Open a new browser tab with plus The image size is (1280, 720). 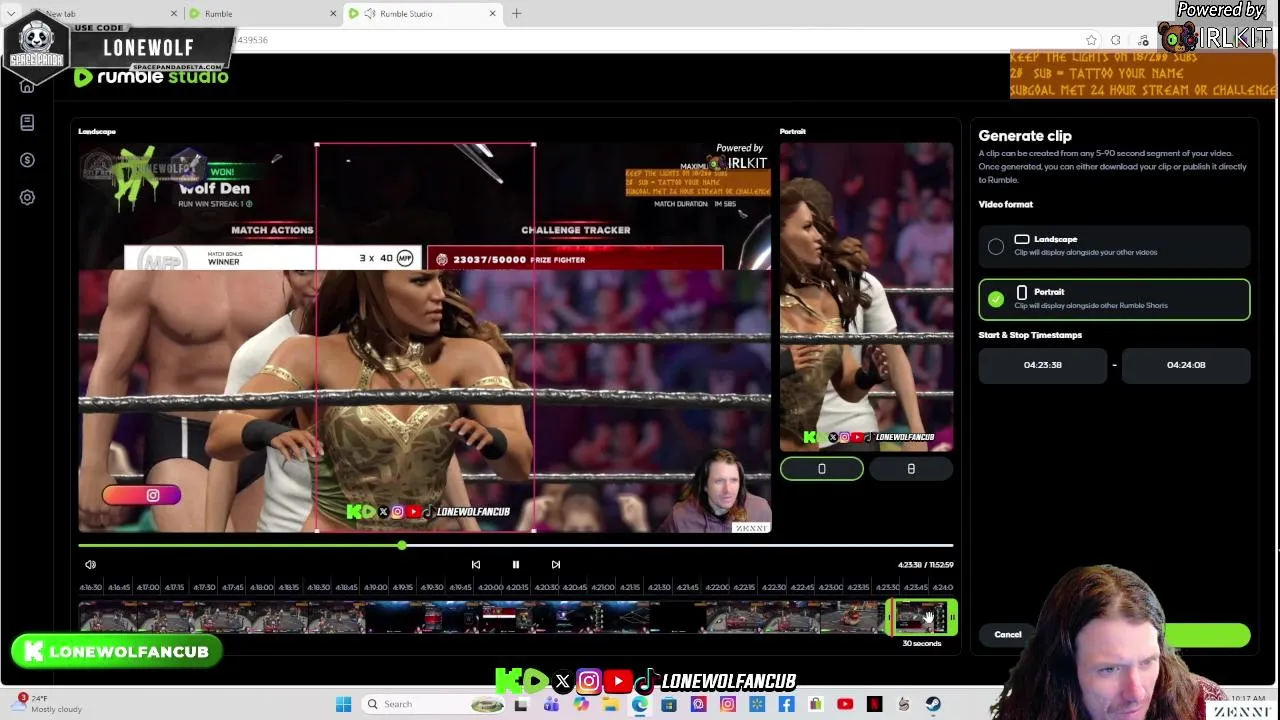(517, 14)
